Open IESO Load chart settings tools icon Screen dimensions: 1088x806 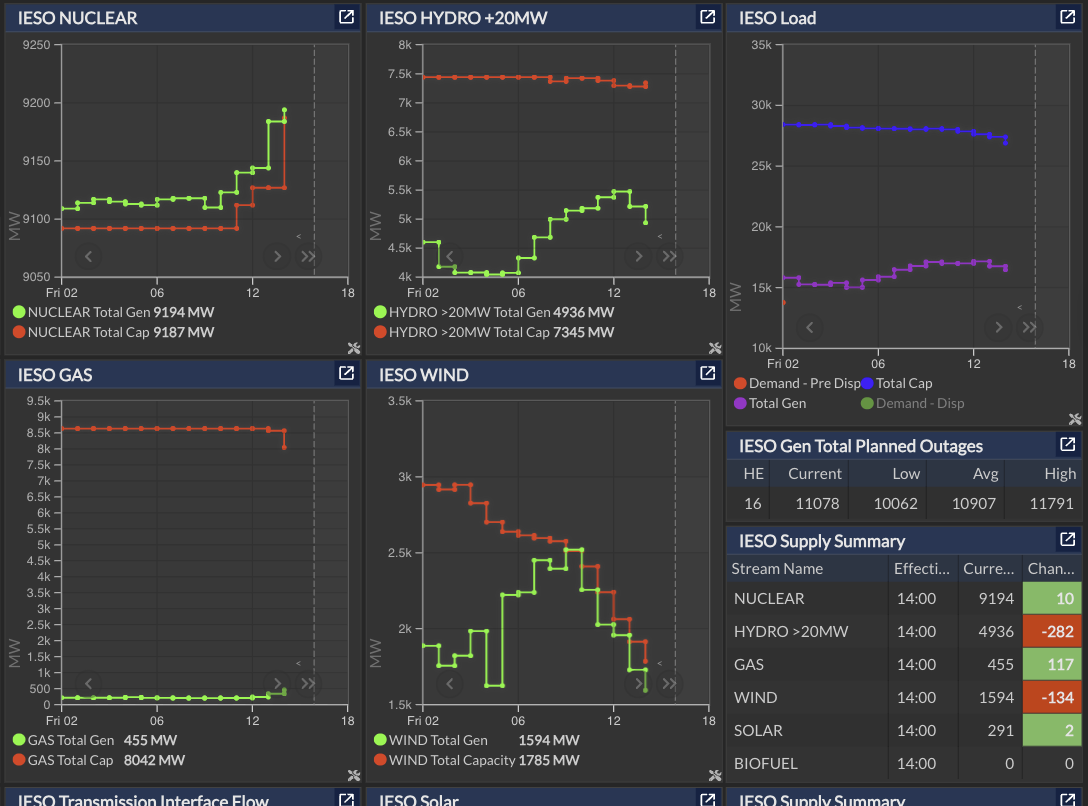[1075, 419]
